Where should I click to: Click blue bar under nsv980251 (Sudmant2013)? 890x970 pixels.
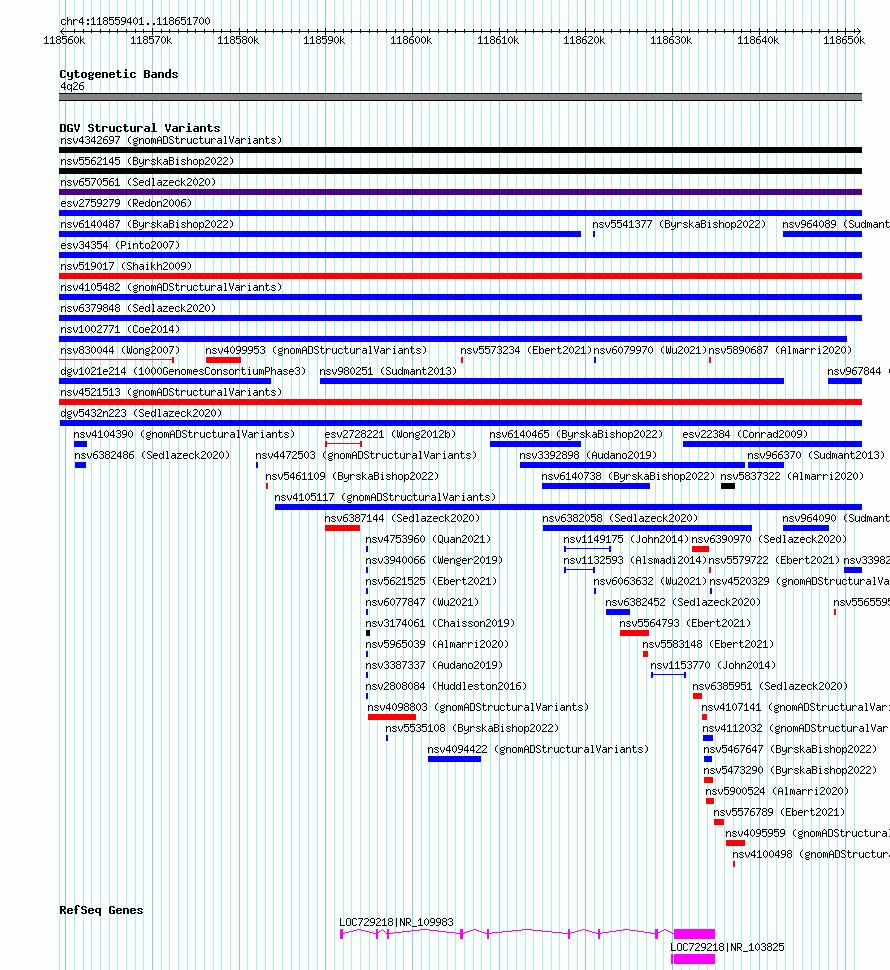[x=552, y=381]
